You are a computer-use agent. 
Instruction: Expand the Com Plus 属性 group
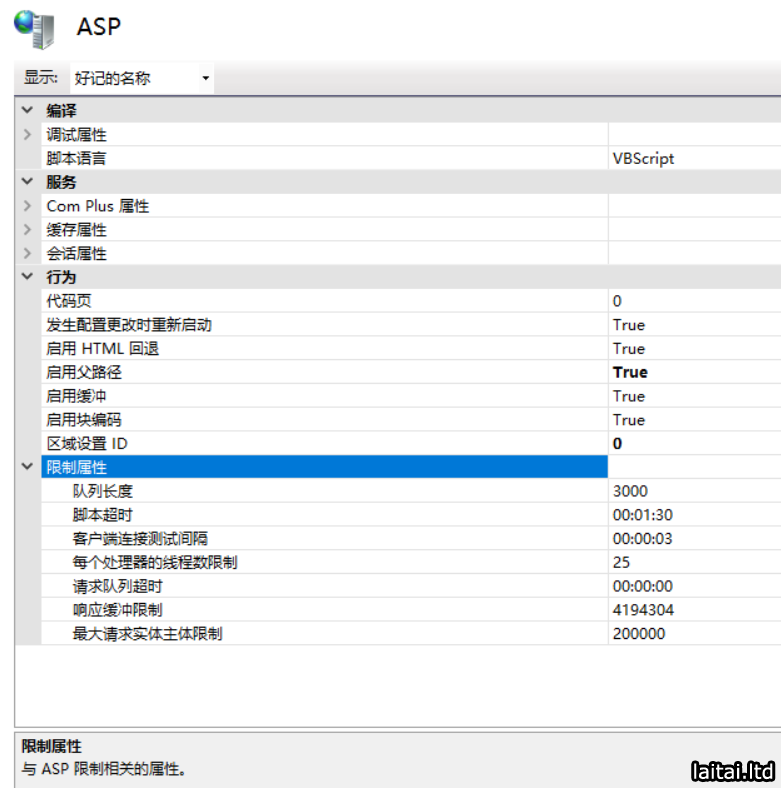pos(27,206)
